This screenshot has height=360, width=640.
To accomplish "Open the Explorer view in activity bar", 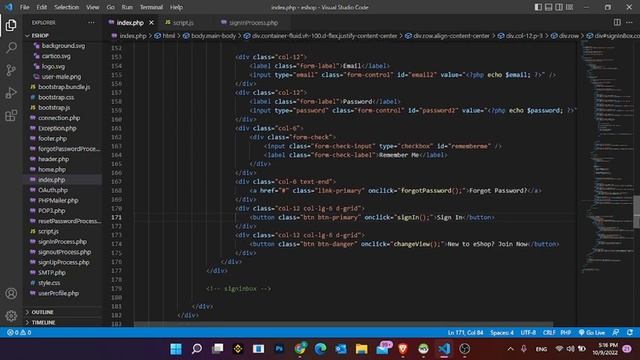I will (x=11, y=25).
